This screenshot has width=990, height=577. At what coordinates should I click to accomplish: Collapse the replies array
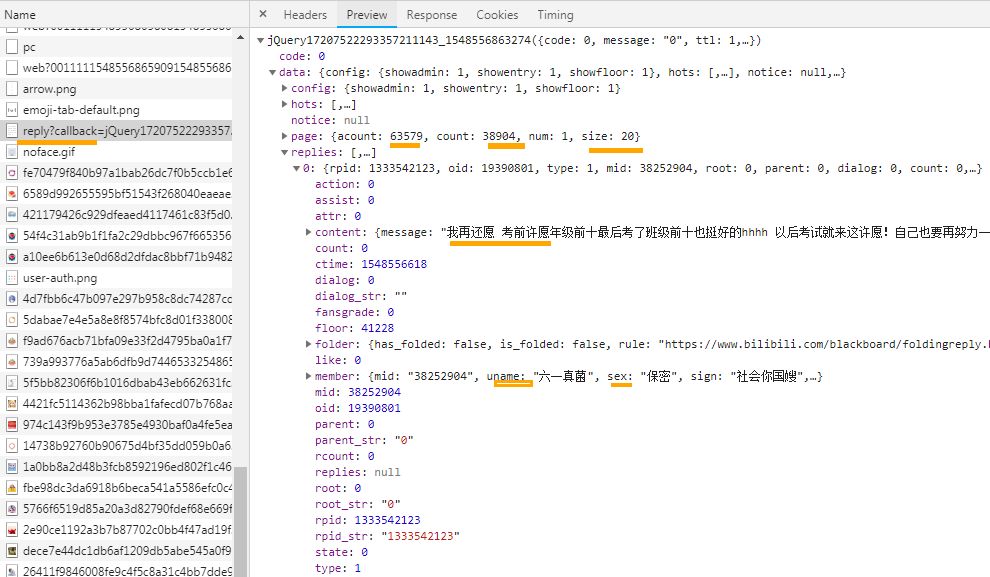284,152
